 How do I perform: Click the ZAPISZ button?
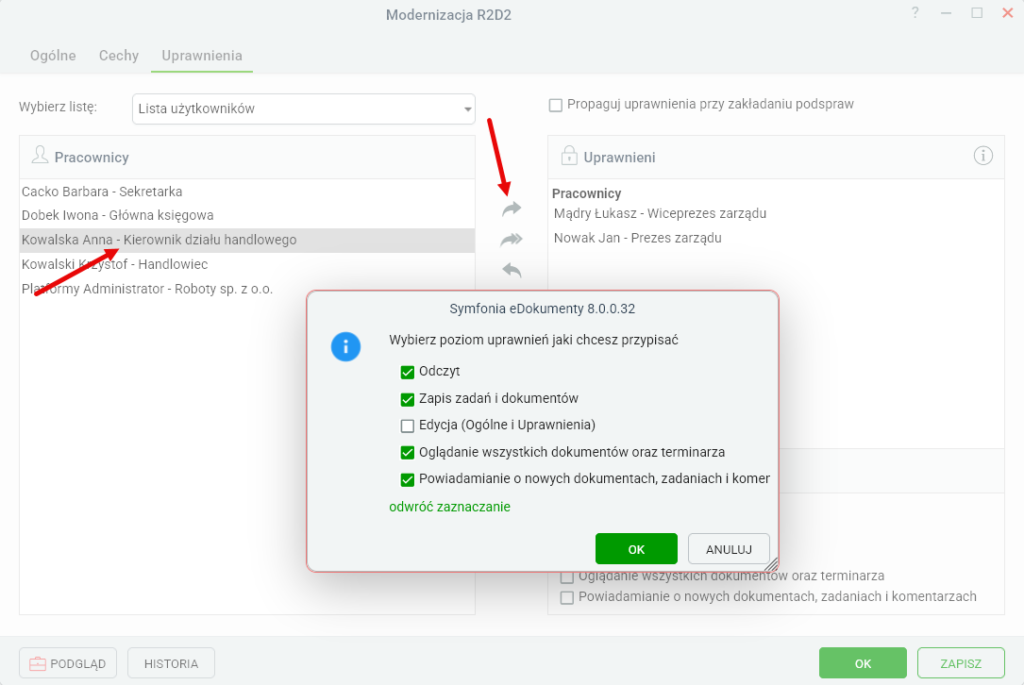tap(961, 663)
